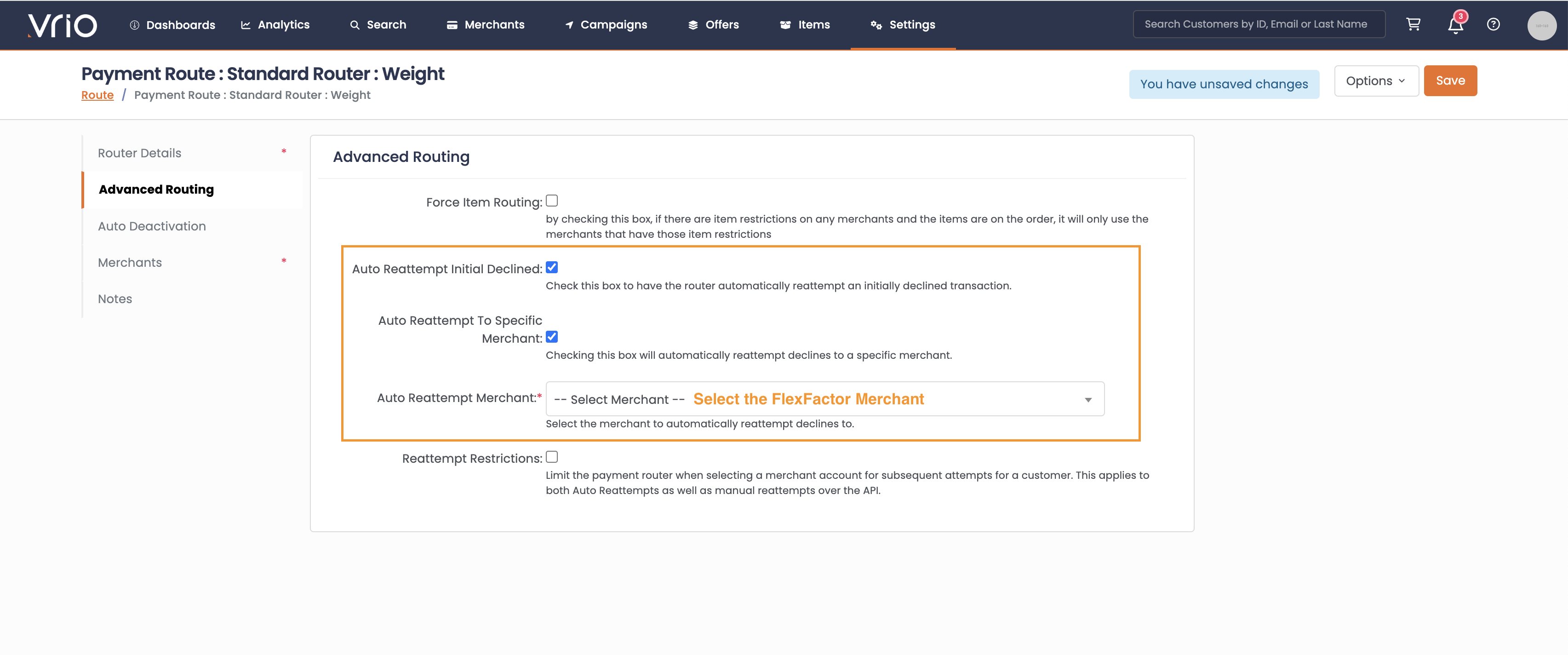Go to the Search menu item
Screen dimensions: 1568x655
(x=378, y=25)
